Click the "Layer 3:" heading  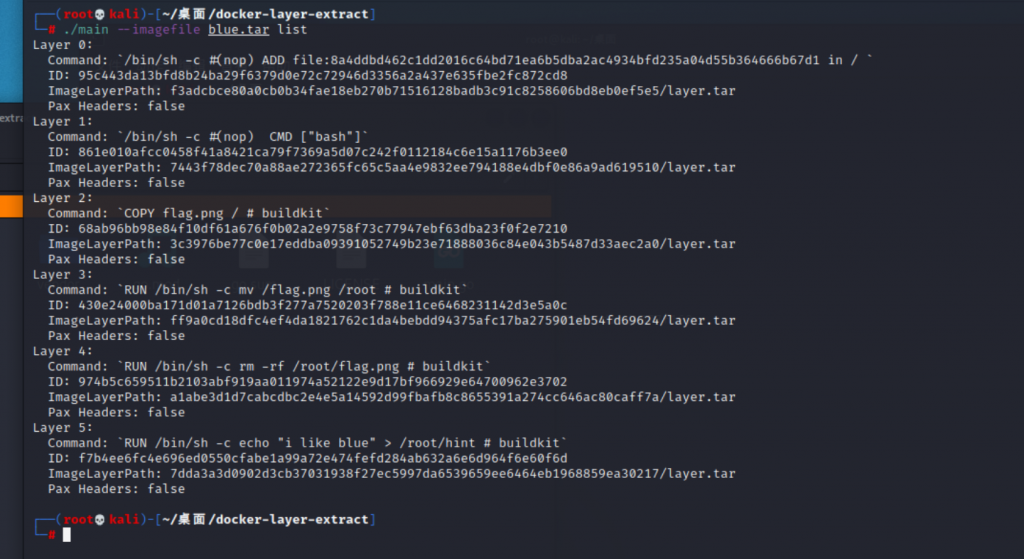pos(63,274)
